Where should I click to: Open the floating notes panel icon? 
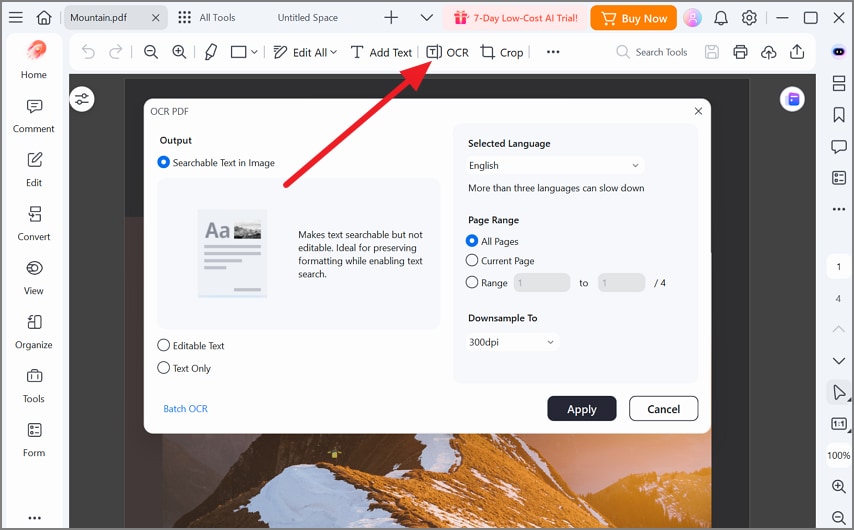pos(792,99)
